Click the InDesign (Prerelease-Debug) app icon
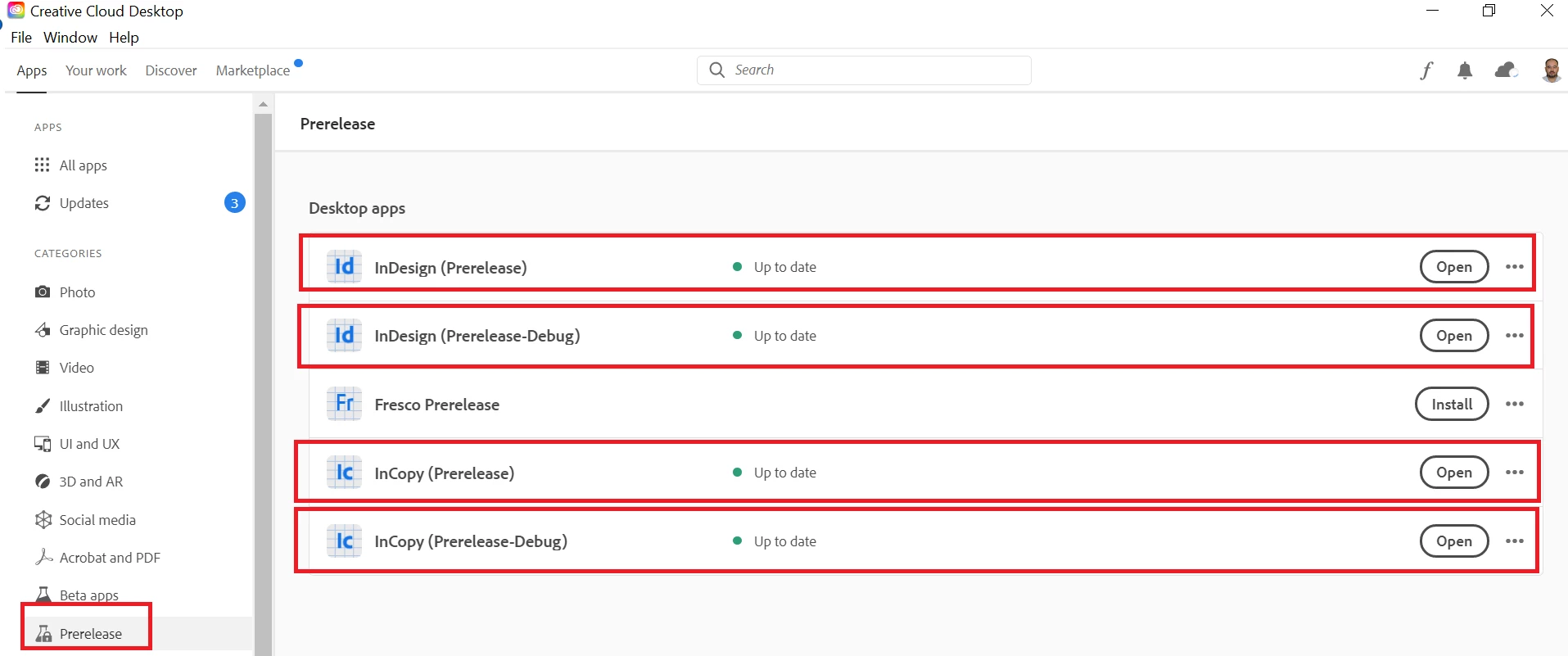This screenshot has height=656, width=1568. tap(344, 336)
